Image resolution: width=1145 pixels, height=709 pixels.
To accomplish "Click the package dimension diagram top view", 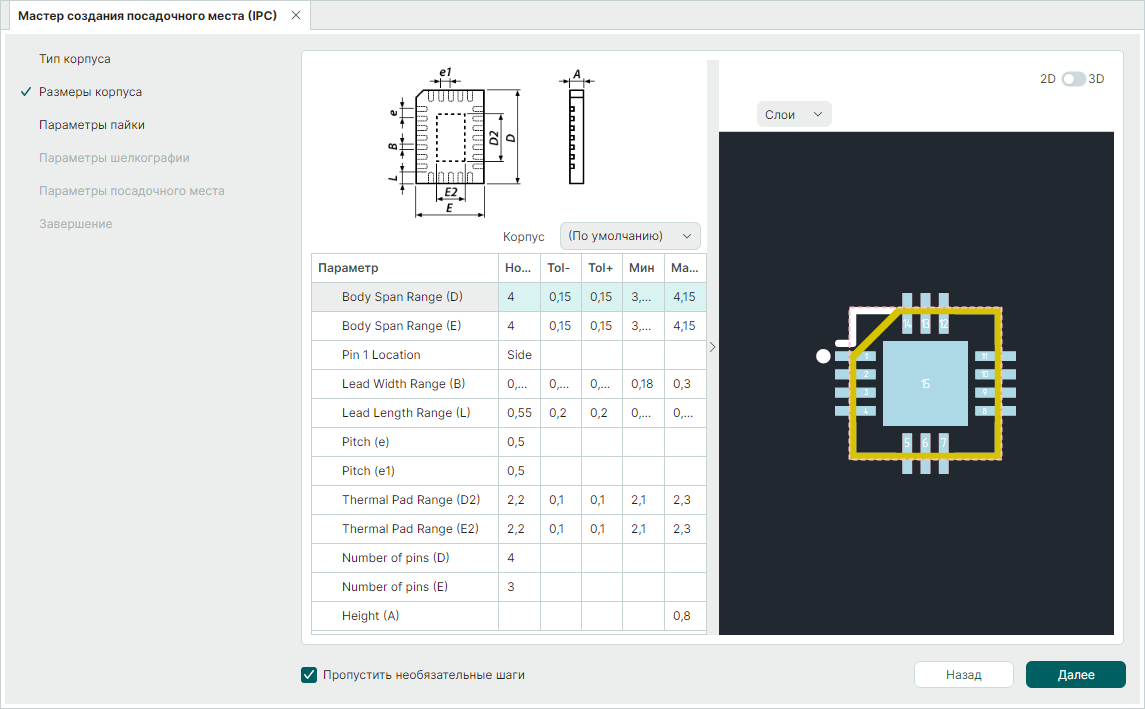I will (x=450, y=138).
